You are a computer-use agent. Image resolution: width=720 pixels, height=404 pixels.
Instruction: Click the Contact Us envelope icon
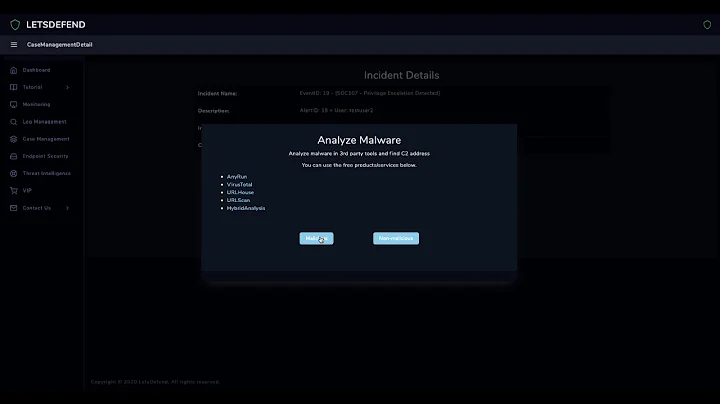click(13, 208)
